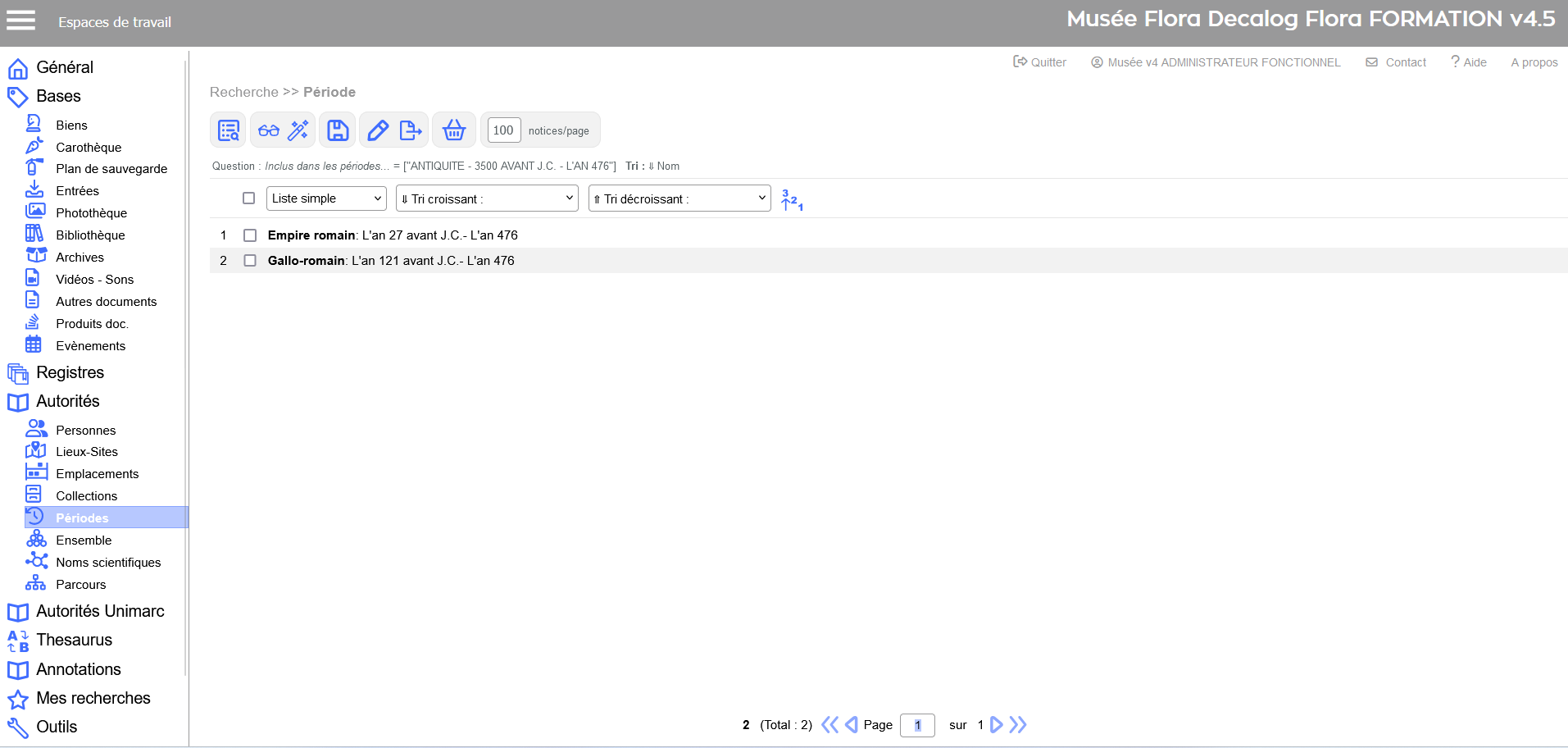Check the Empire romain row checkbox
This screenshot has width=1568, height=748.
click(250, 235)
